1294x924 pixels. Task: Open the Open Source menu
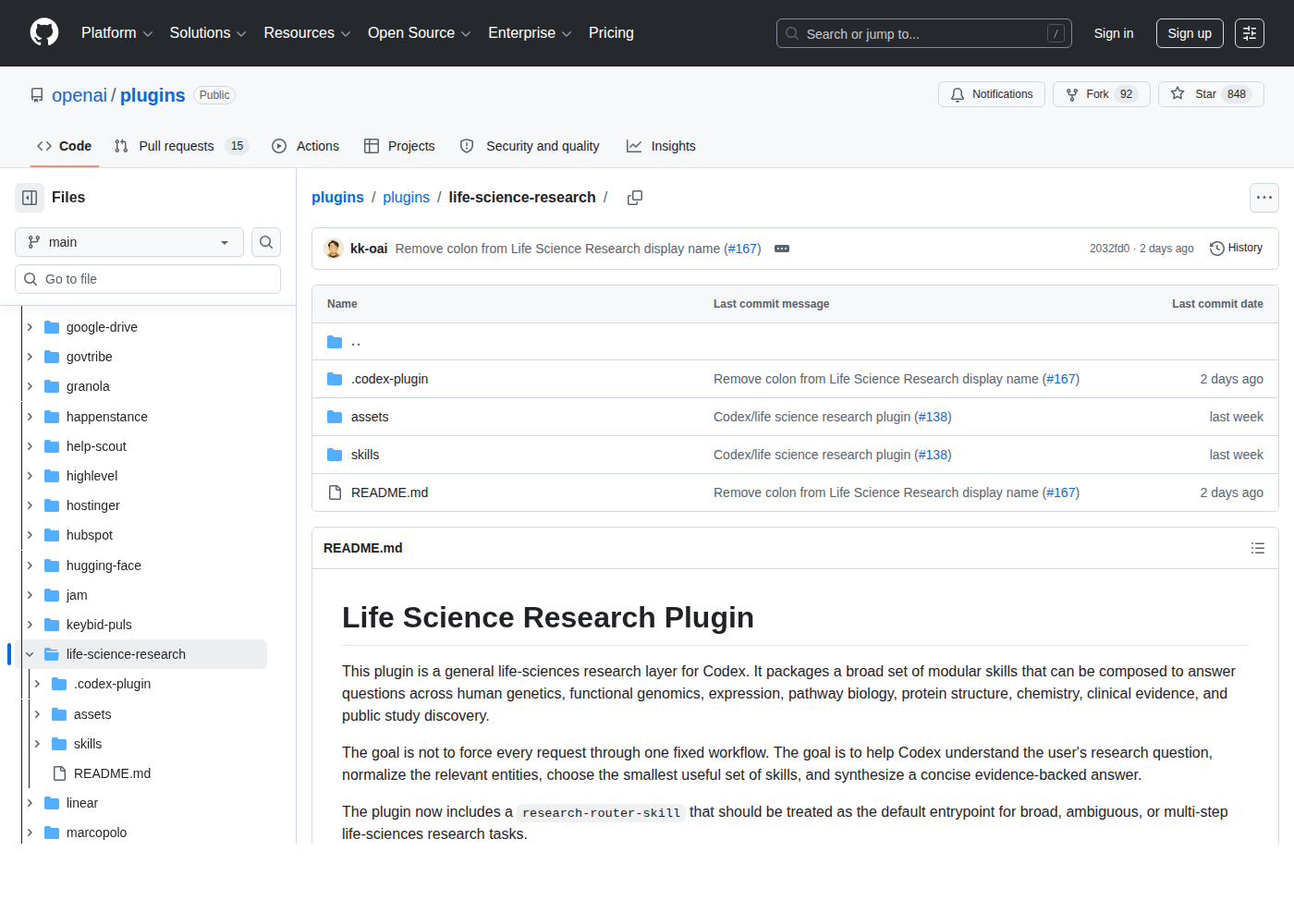[419, 33]
